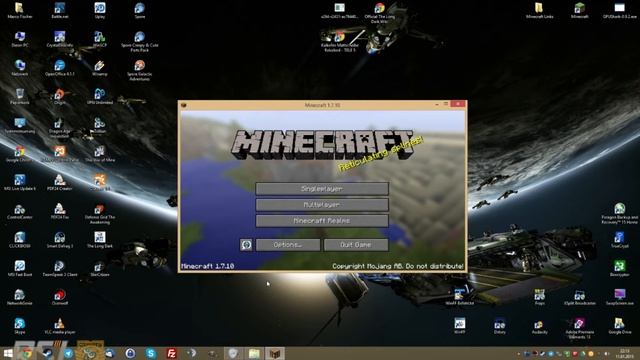The image size is (640, 360).
Task: Open the UPlay Unlimited shortcut icon
Action: click(100, 97)
